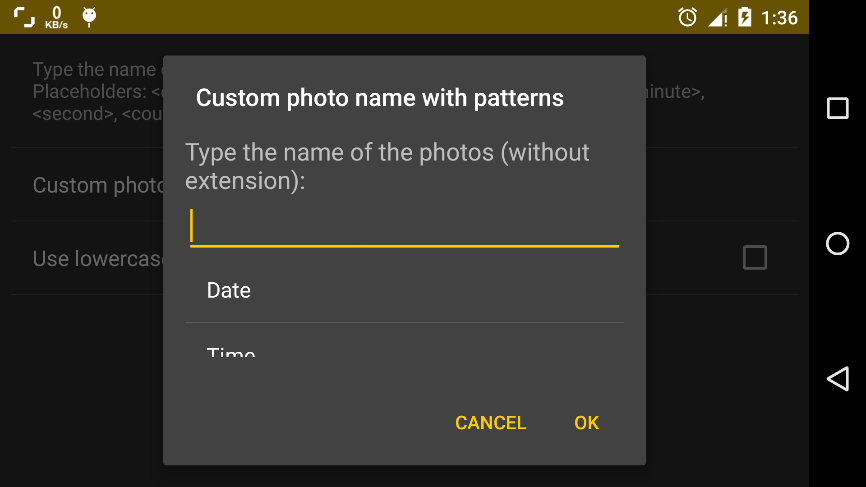Tap the alarm clock status icon

pos(687,17)
